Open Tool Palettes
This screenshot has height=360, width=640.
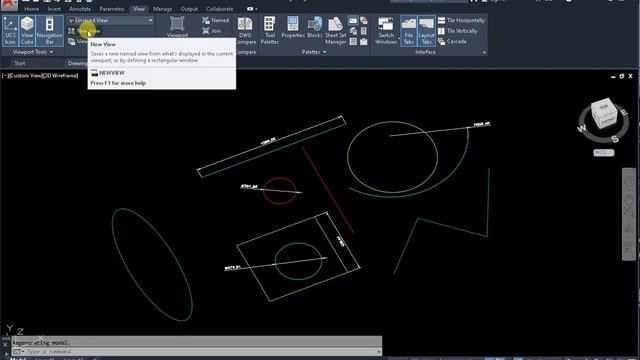point(269,31)
